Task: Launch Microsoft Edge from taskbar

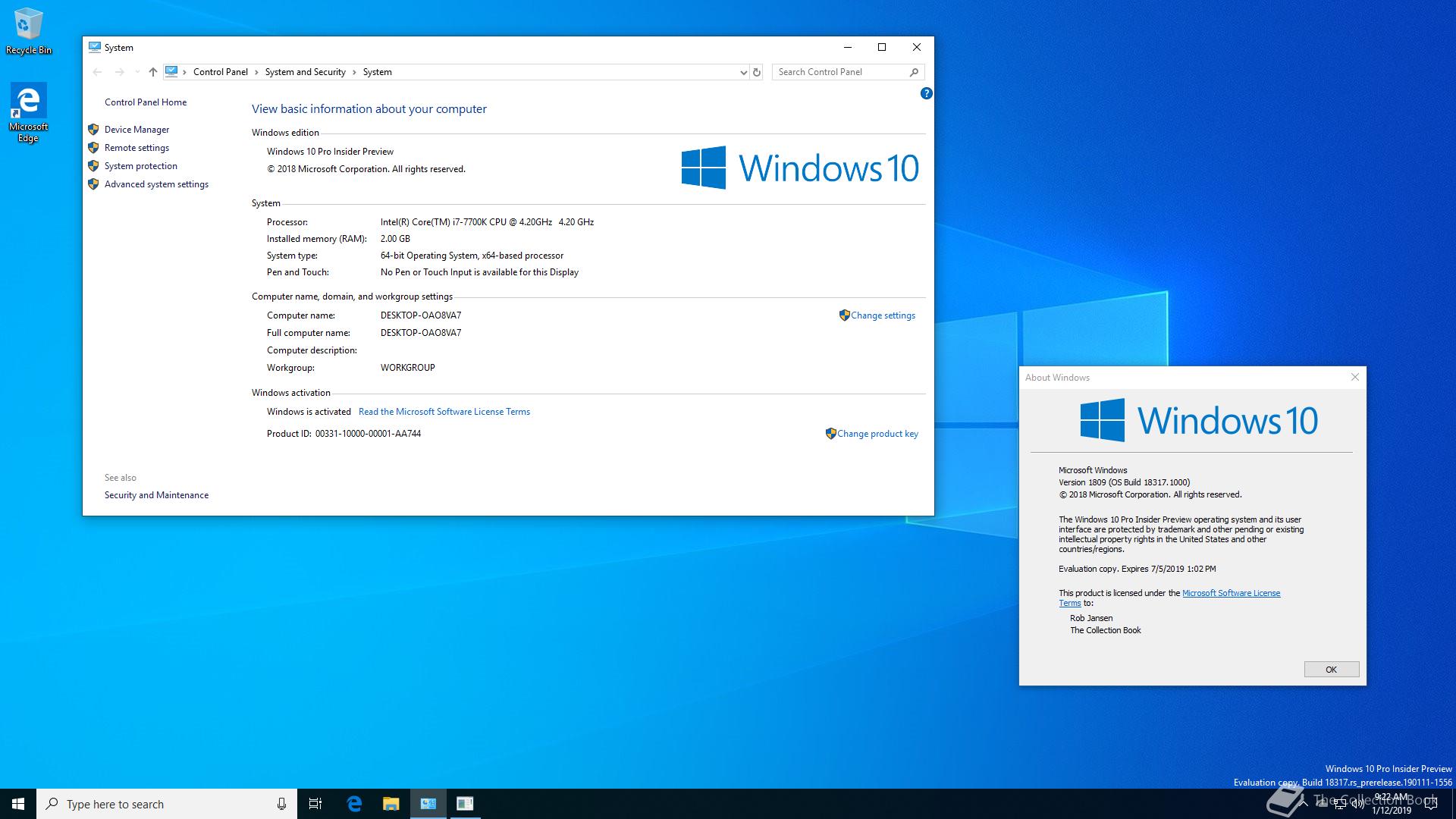Action: tap(354, 804)
